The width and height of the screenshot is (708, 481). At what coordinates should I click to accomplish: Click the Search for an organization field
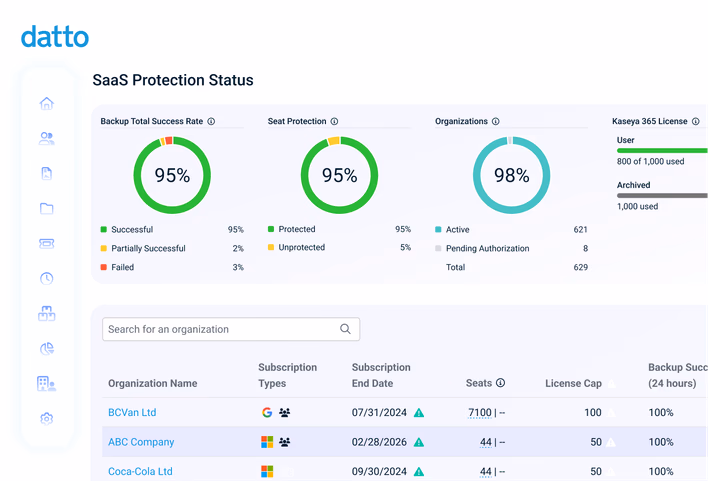click(x=231, y=329)
